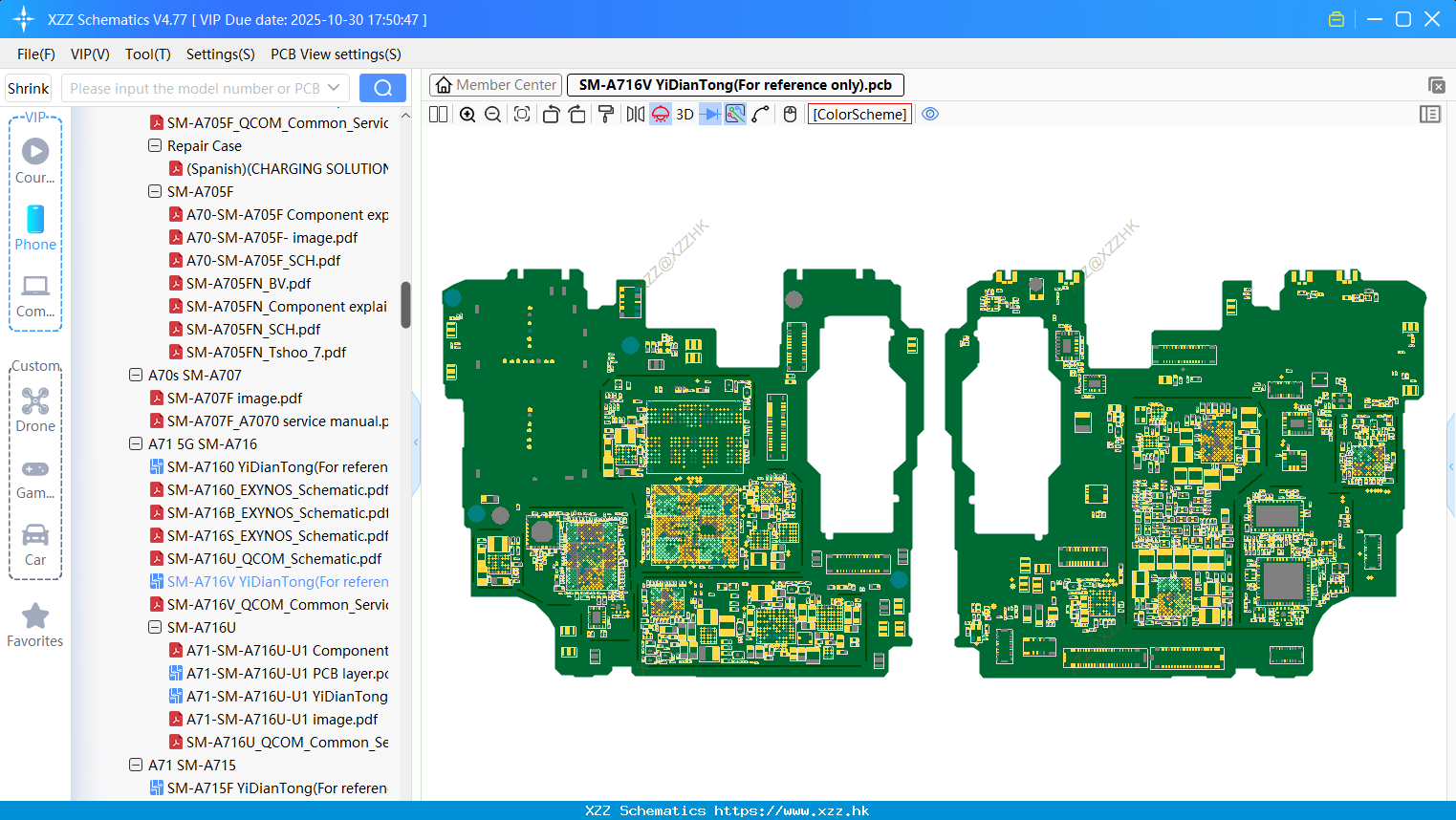Screen dimensions: 1456x820
Task: Toggle the diode symbol tool
Action: coord(710,115)
